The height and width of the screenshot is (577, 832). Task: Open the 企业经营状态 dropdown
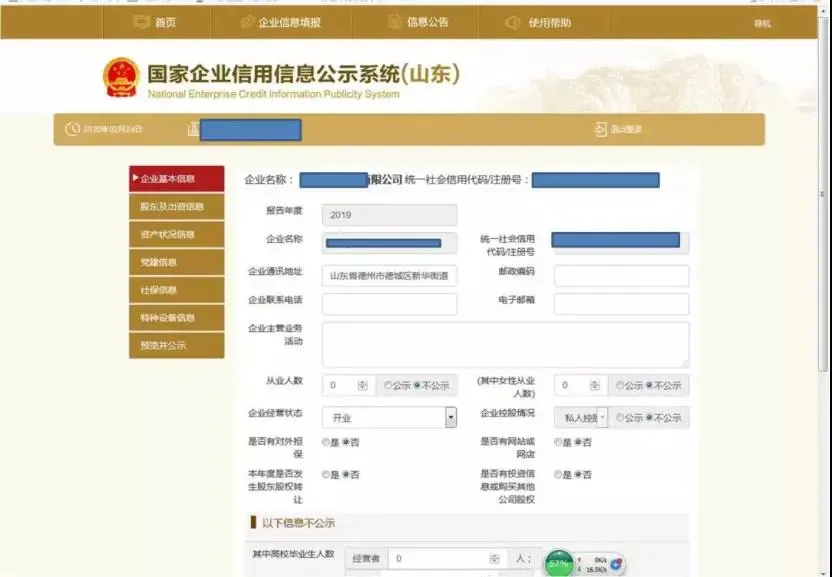click(x=450, y=418)
